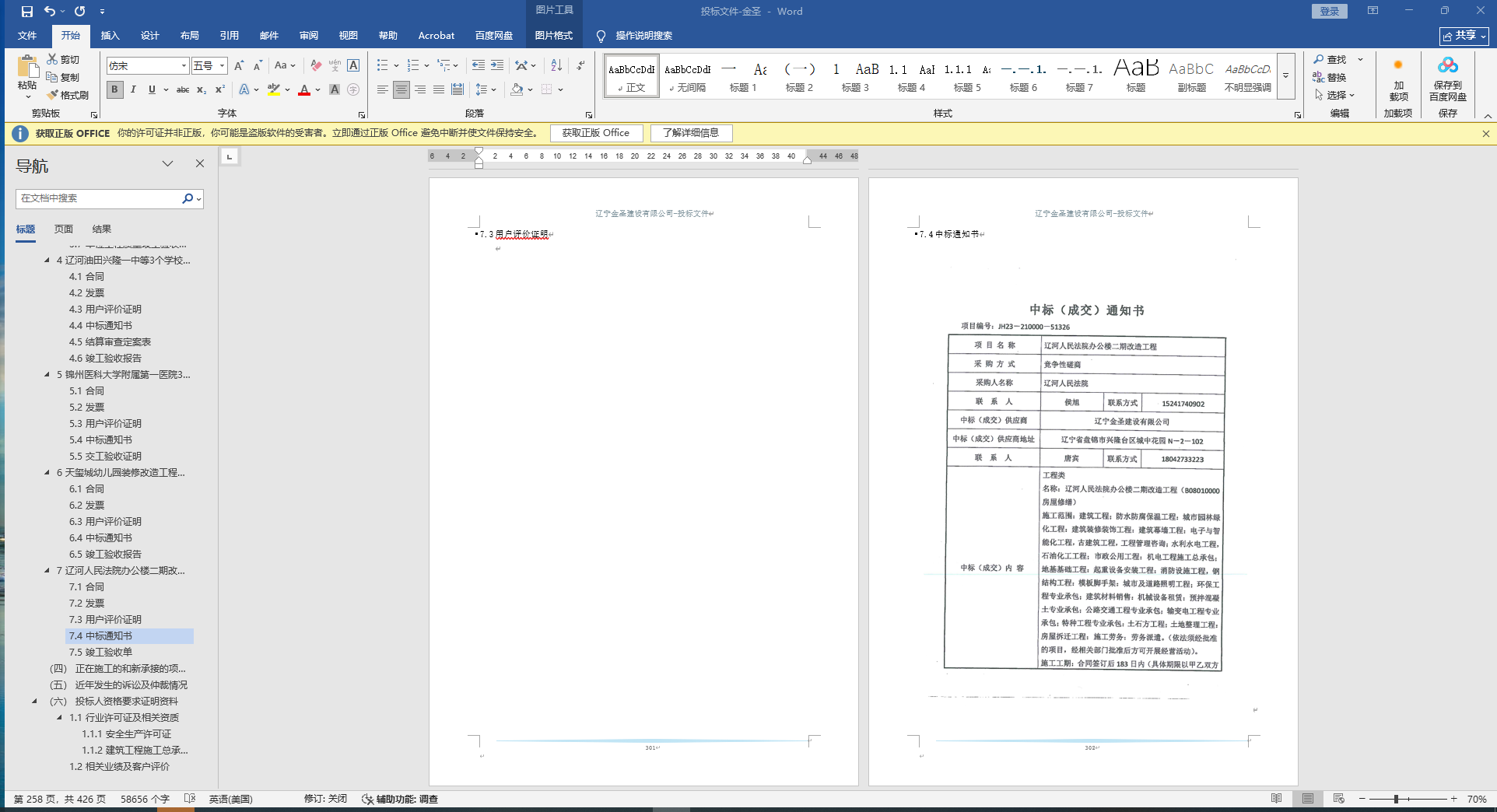This screenshot has width=1497, height=812.
Task: Toggle strikethrough formatting
Action: pyautogui.click(x=183, y=89)
